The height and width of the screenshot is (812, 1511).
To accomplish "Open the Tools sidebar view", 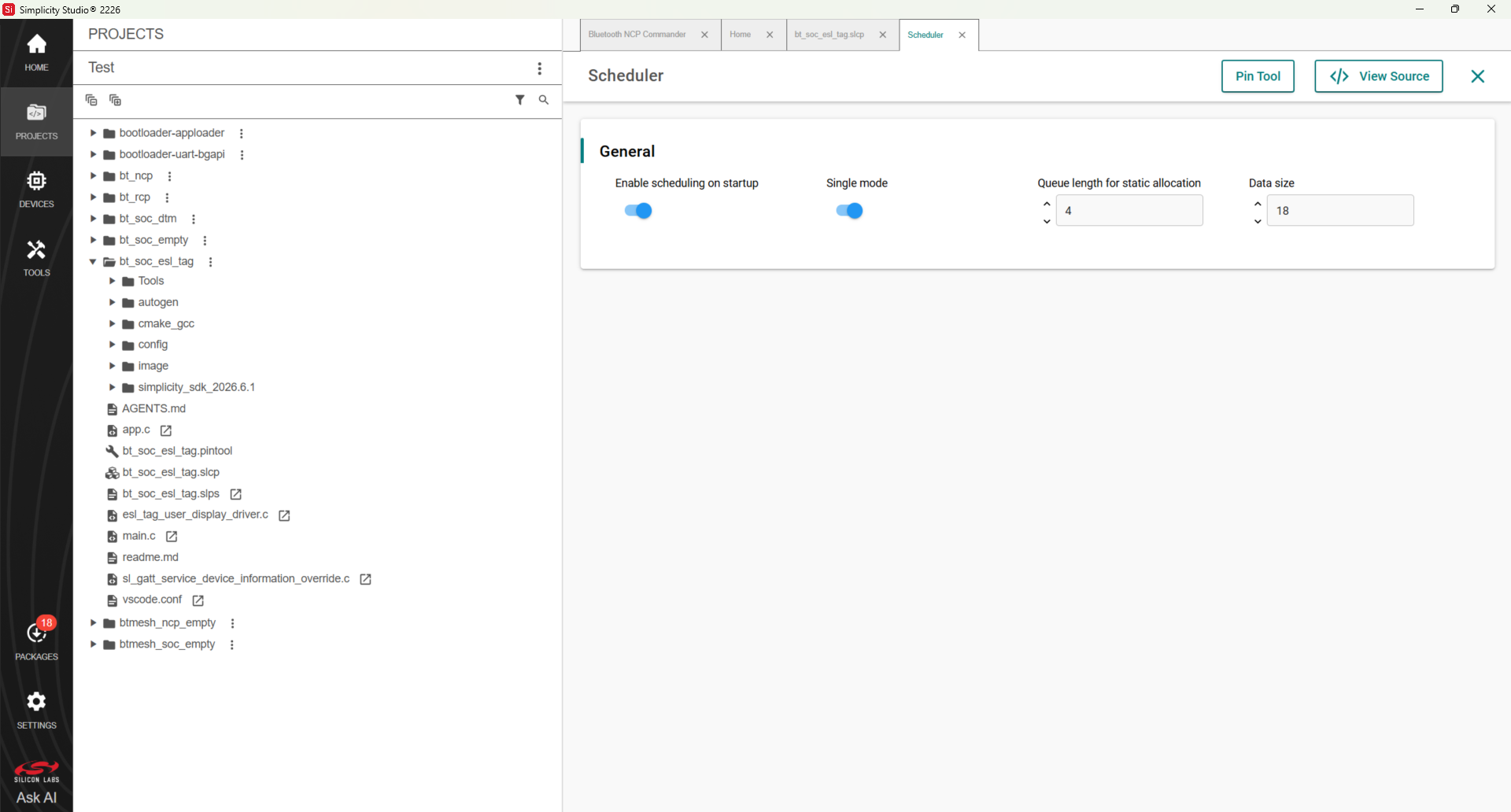I will [36, 258].
